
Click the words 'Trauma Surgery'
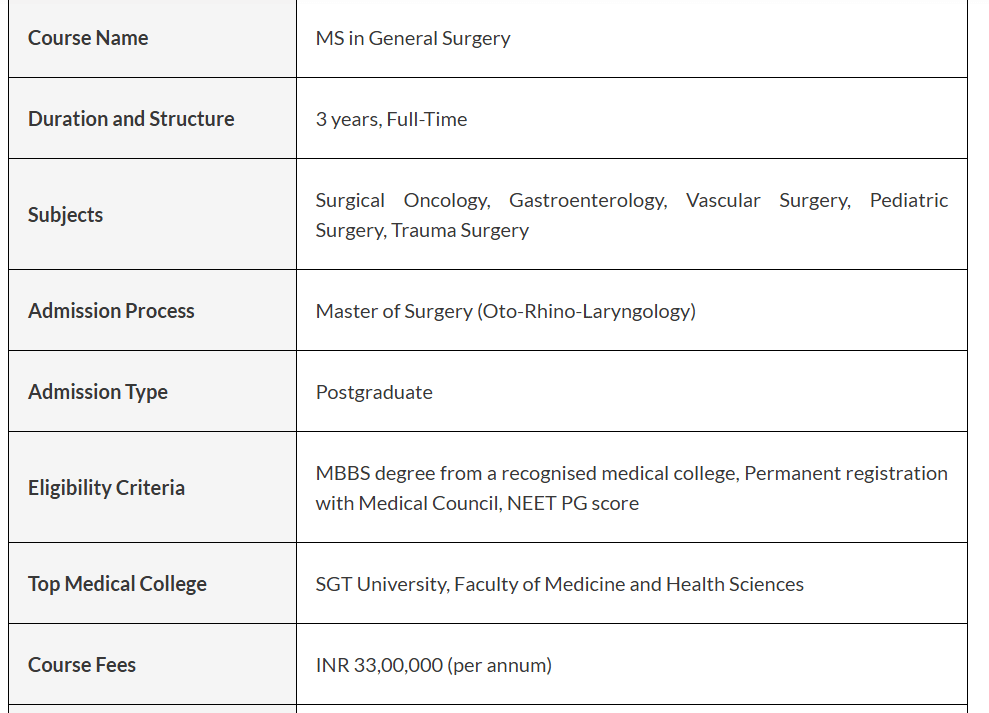460,230
